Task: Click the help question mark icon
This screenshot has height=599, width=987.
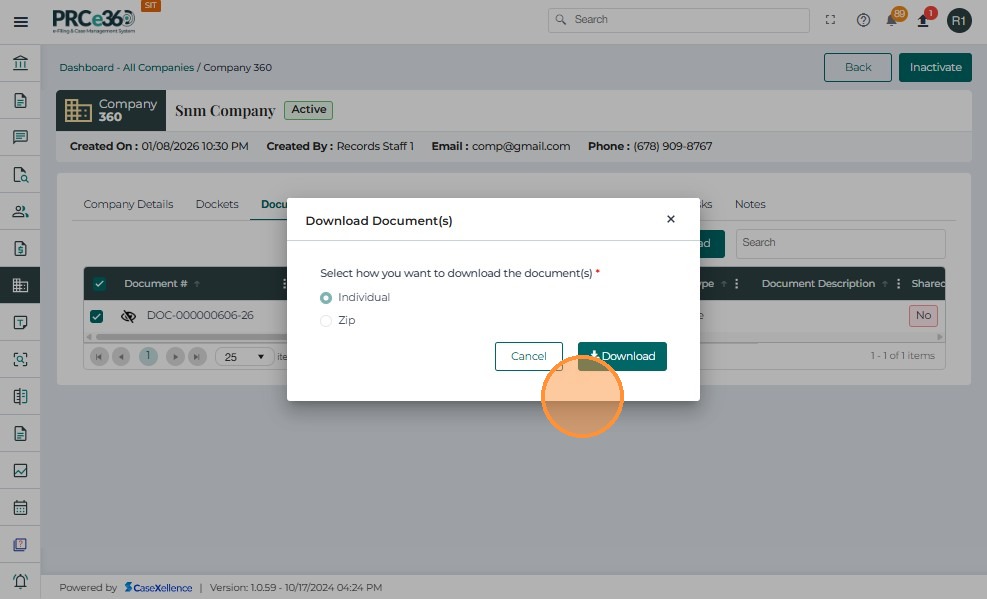Action: click(x=863, y=20)
